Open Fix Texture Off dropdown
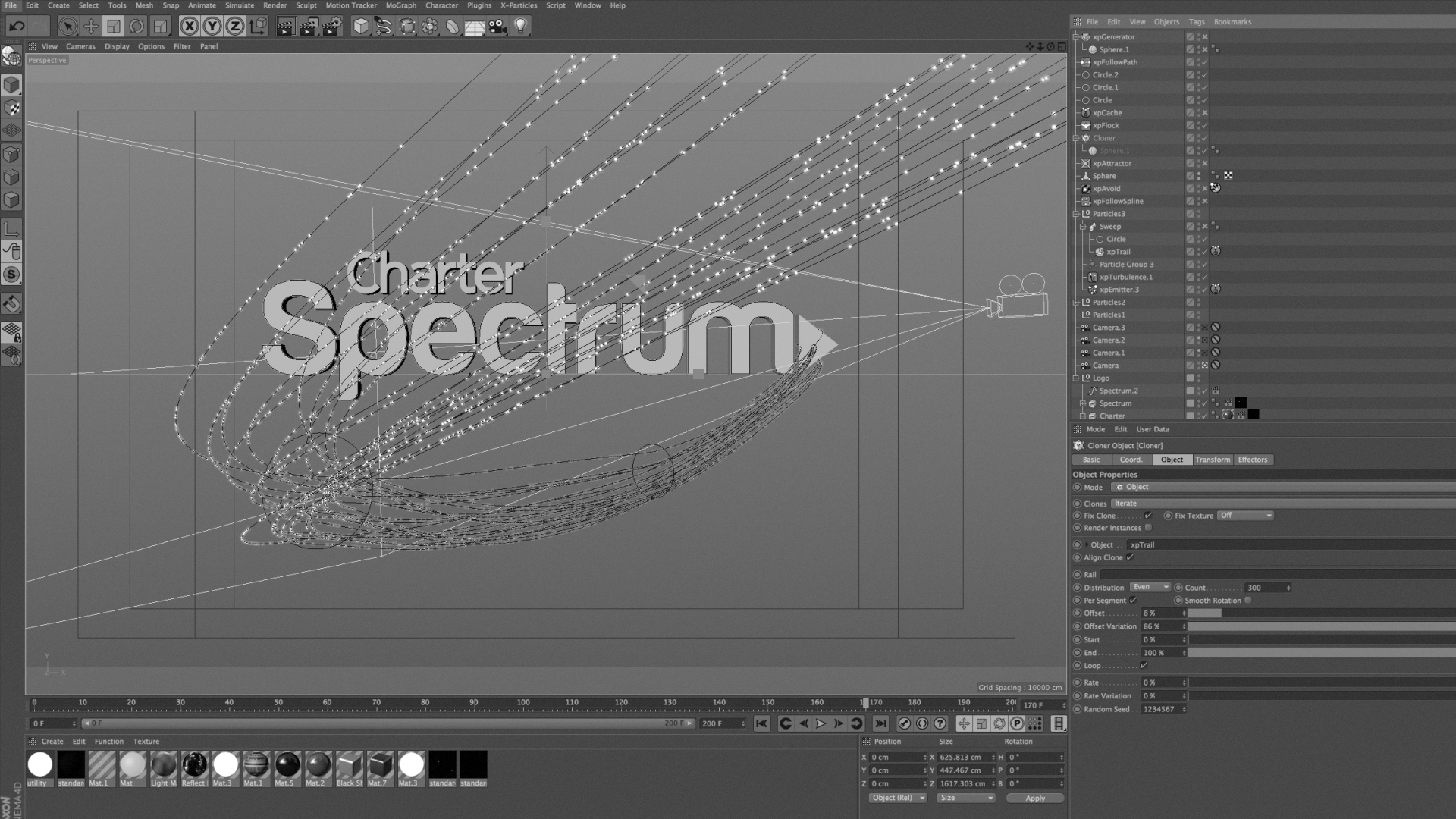 coord(1245,516)
